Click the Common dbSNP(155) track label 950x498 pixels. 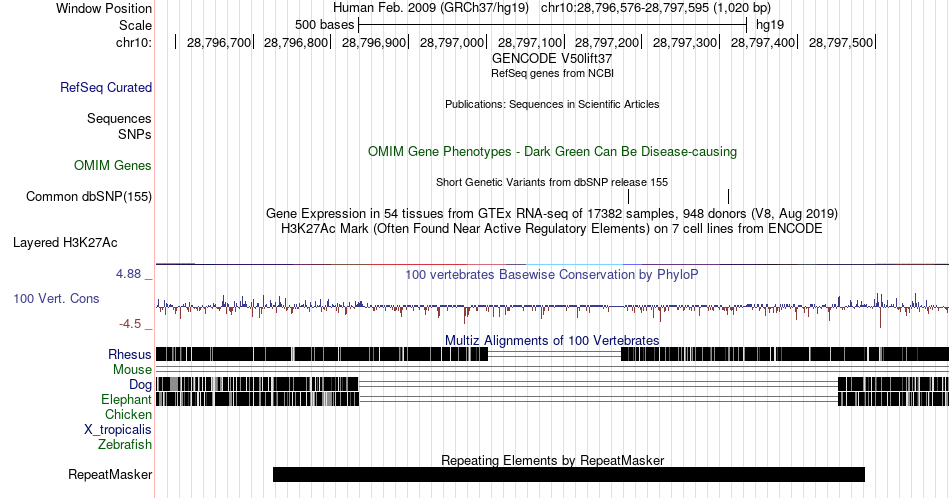coord(89,196)
